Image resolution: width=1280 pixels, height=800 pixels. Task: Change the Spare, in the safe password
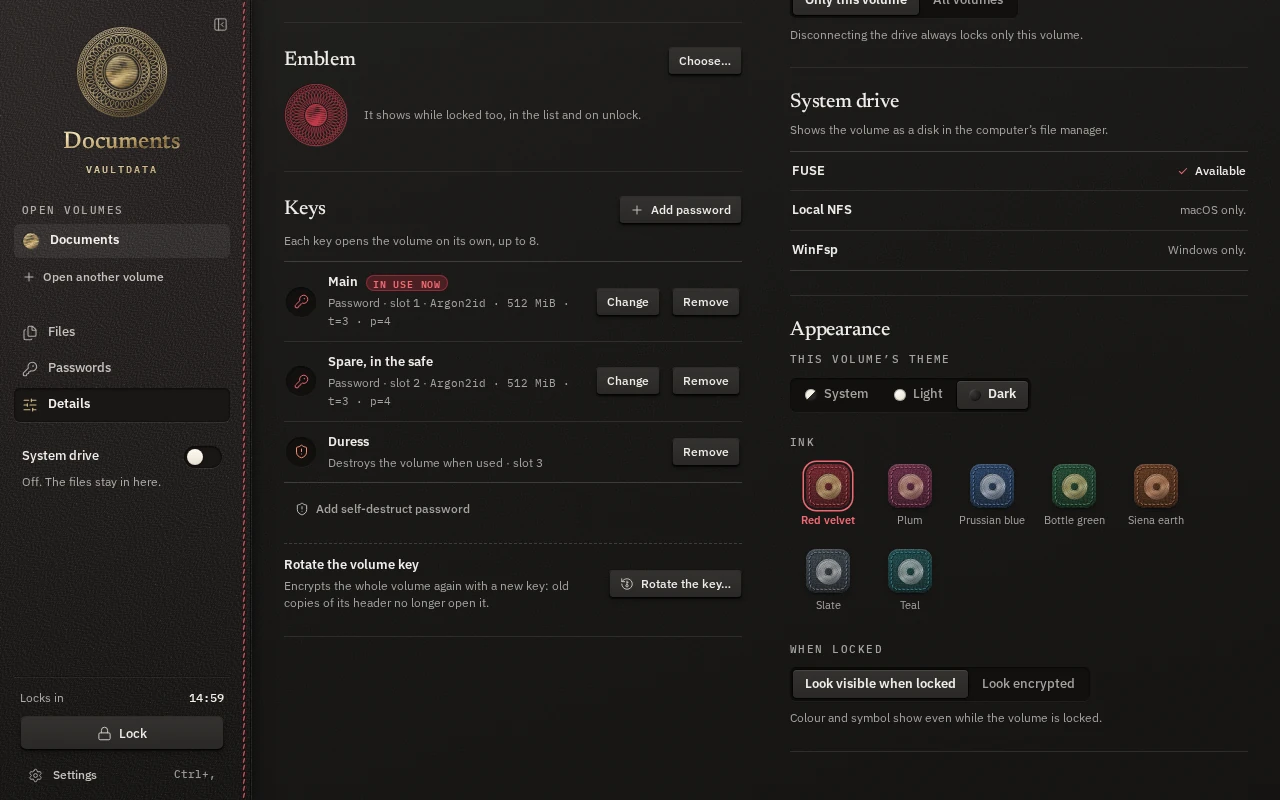click(x=628, y=381)
